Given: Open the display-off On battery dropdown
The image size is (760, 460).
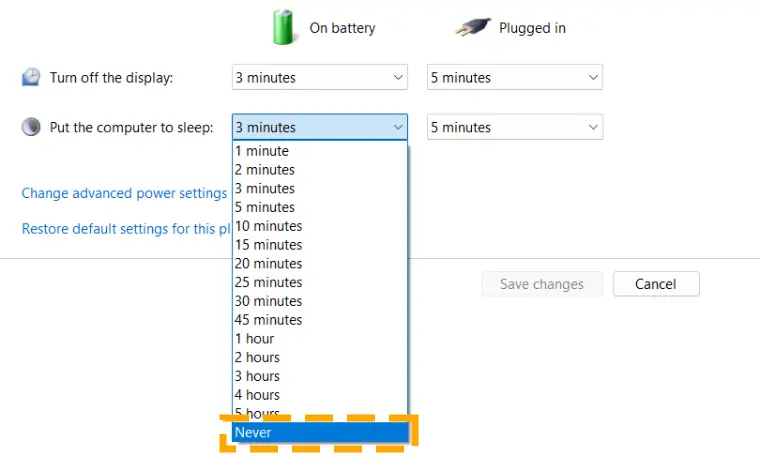Looking at the screenshot, I should [x=320, y=77].
